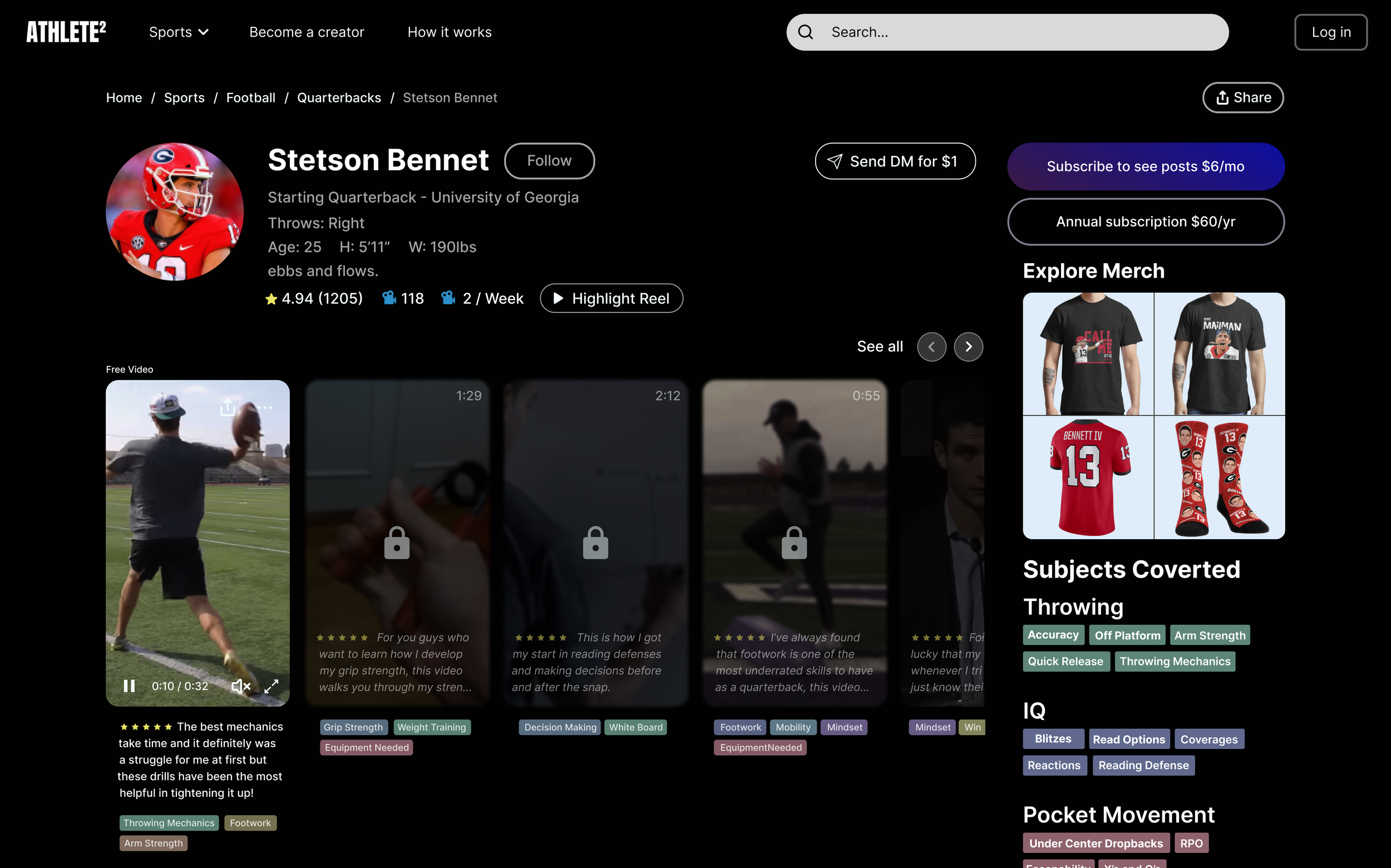Play the Highlight Reel
The image size is (1391, 868).
(x=611, y=299)
